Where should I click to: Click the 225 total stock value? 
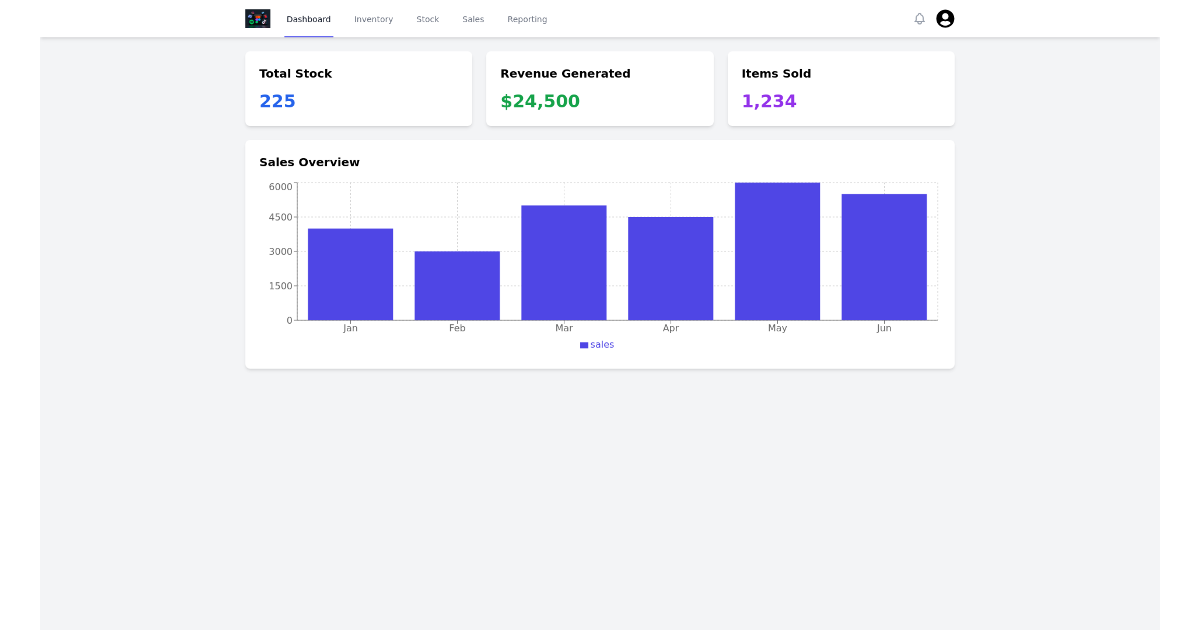tap(277, 100)
